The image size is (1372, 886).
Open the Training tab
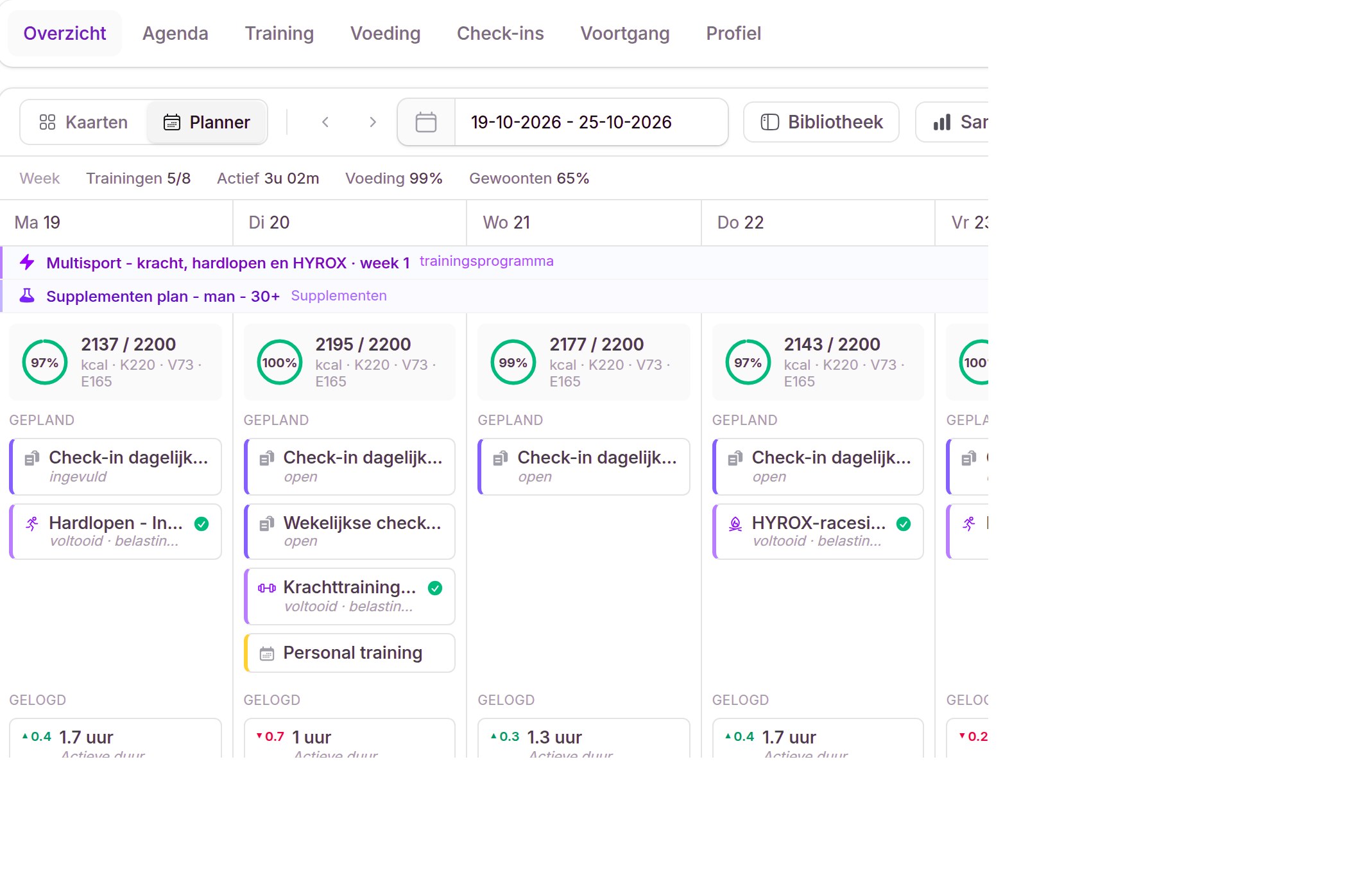click(x=279, y=33)
